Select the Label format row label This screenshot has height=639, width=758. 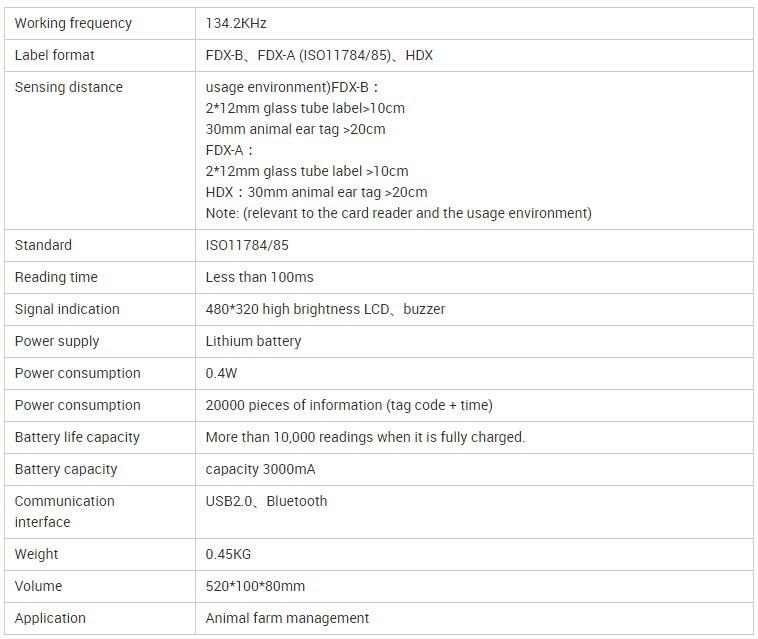click(55, 55)
